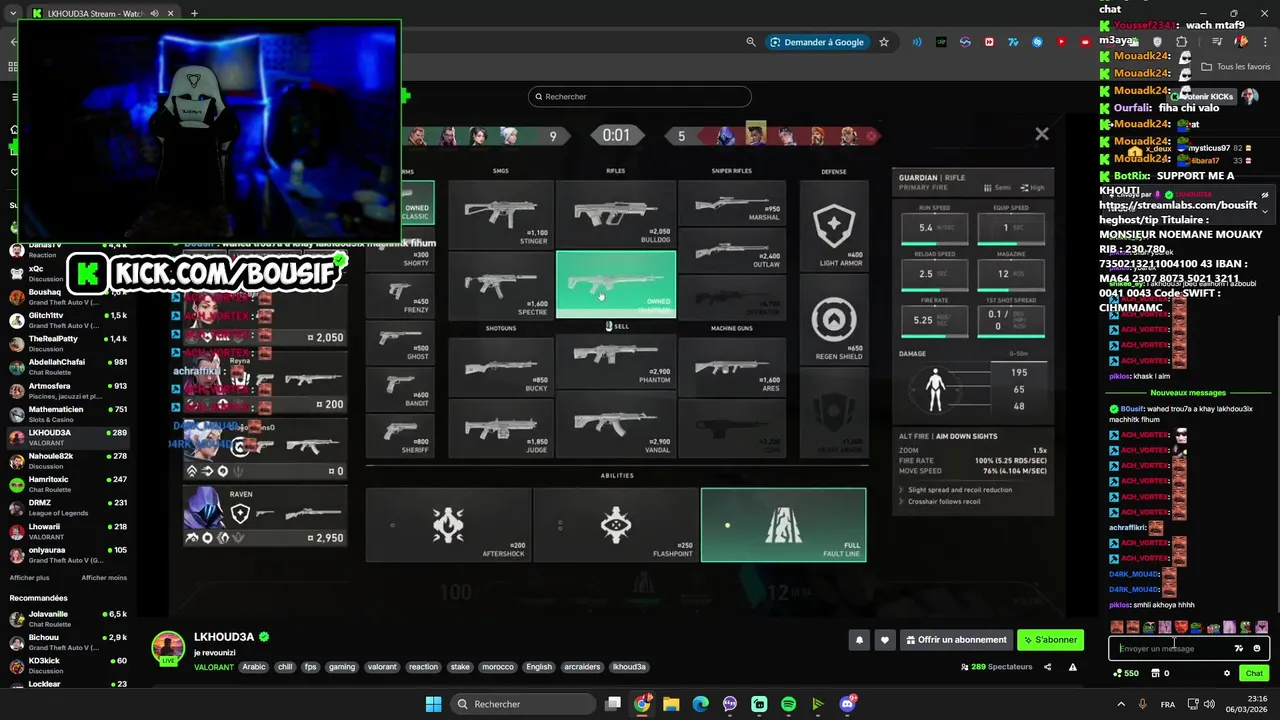
Task: Buy the Spectre SMG
Action: click(x=501, y=284)
